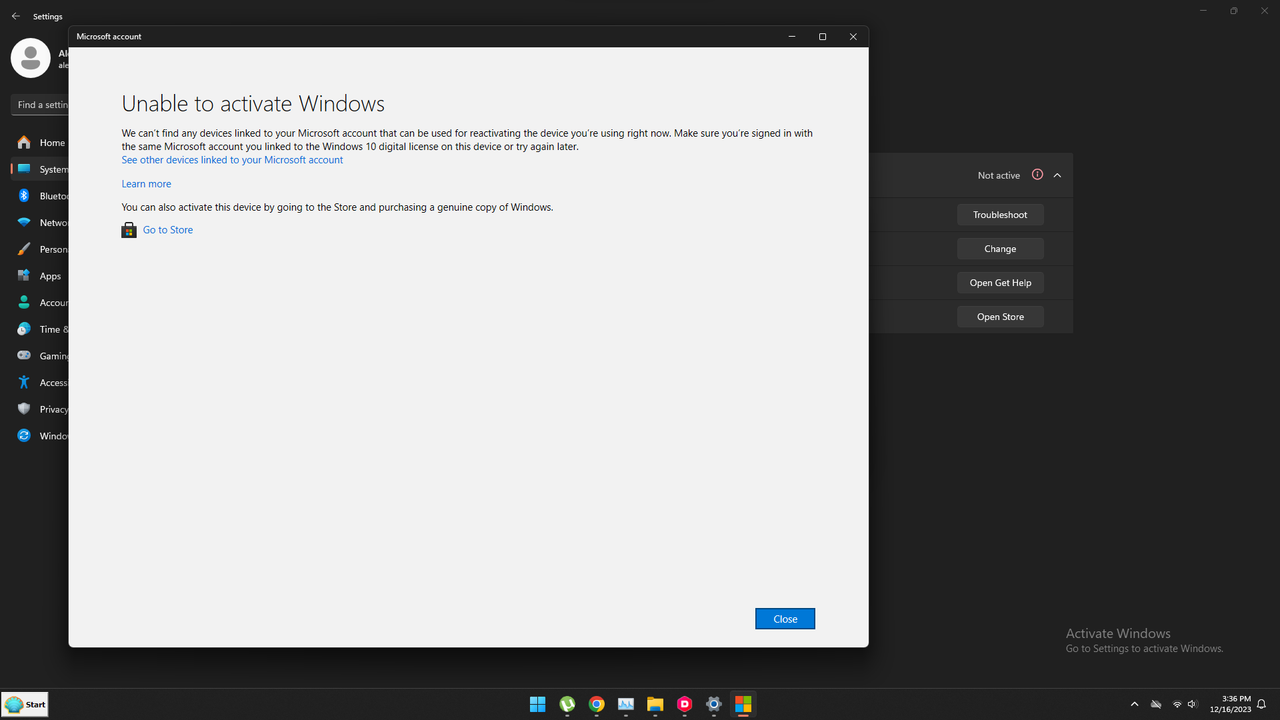This screenshot has width=1280, height=720.
Task: Open the red hexagon recorder taskbar app
Action: tap(684, 704)
